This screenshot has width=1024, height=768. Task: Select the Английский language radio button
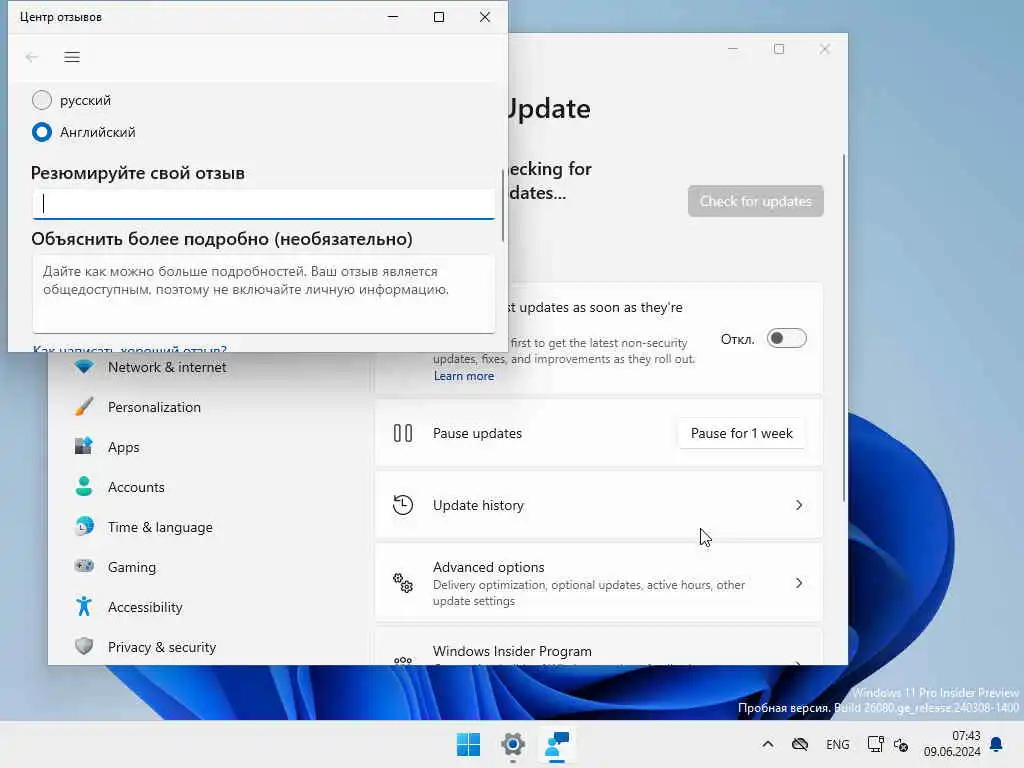(x=42, y=132)
